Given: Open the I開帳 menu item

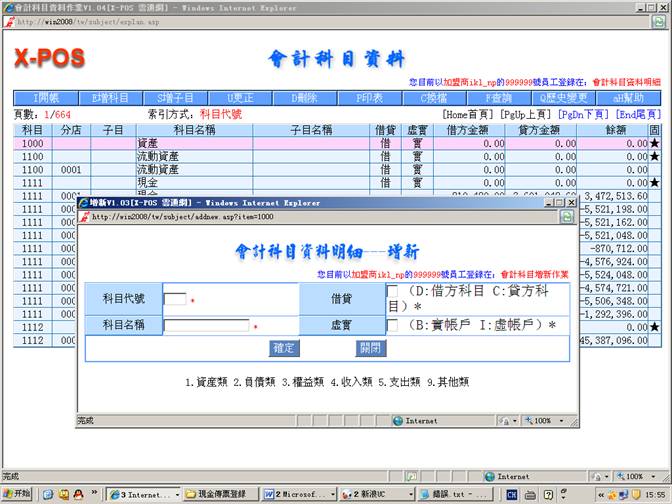Looking at the screenshot, I should pos(46,98).
